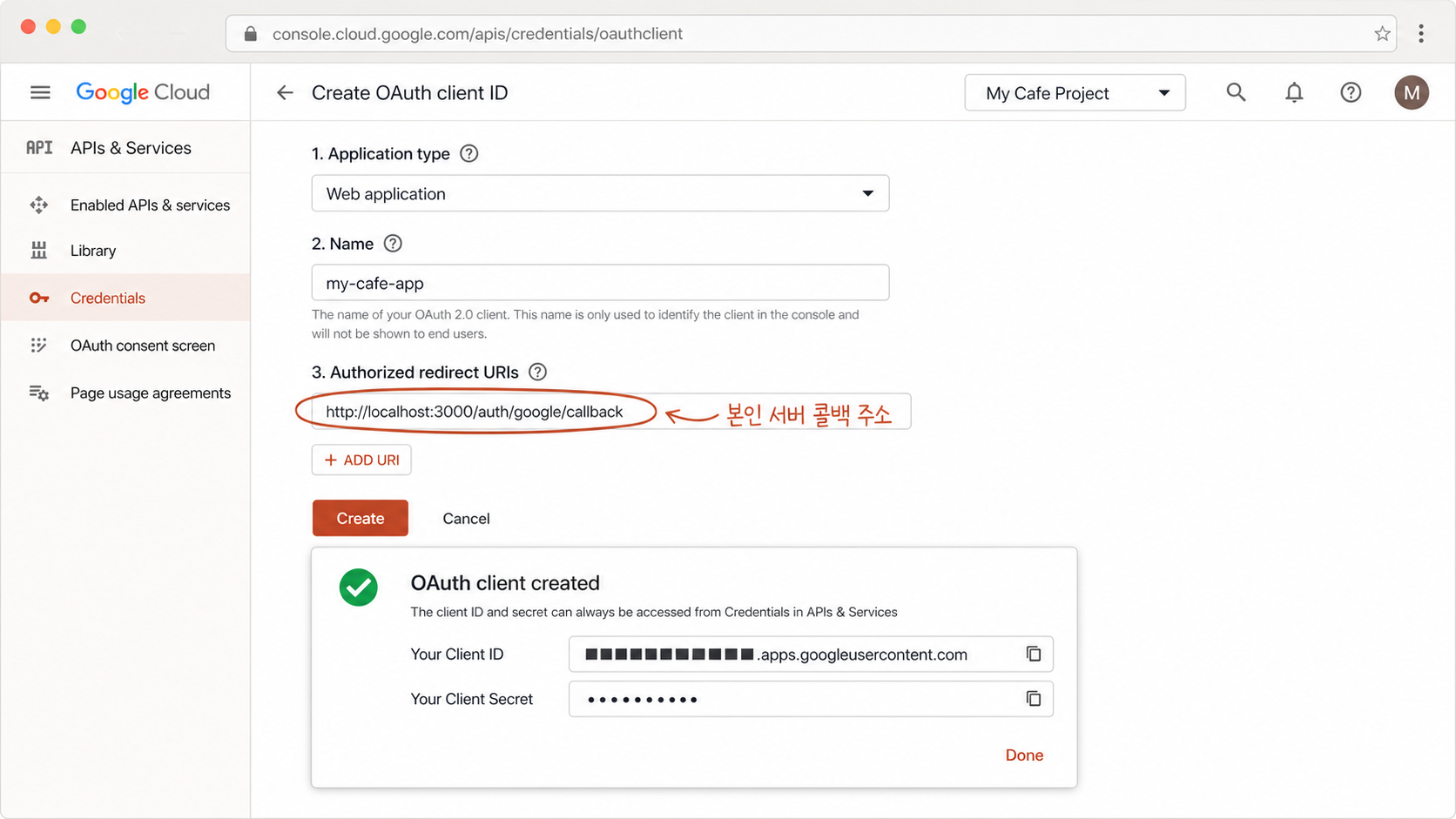Select Credentials in the sidebar
The width and height of the screenshot is (1456, 819).
click(125, 298)
